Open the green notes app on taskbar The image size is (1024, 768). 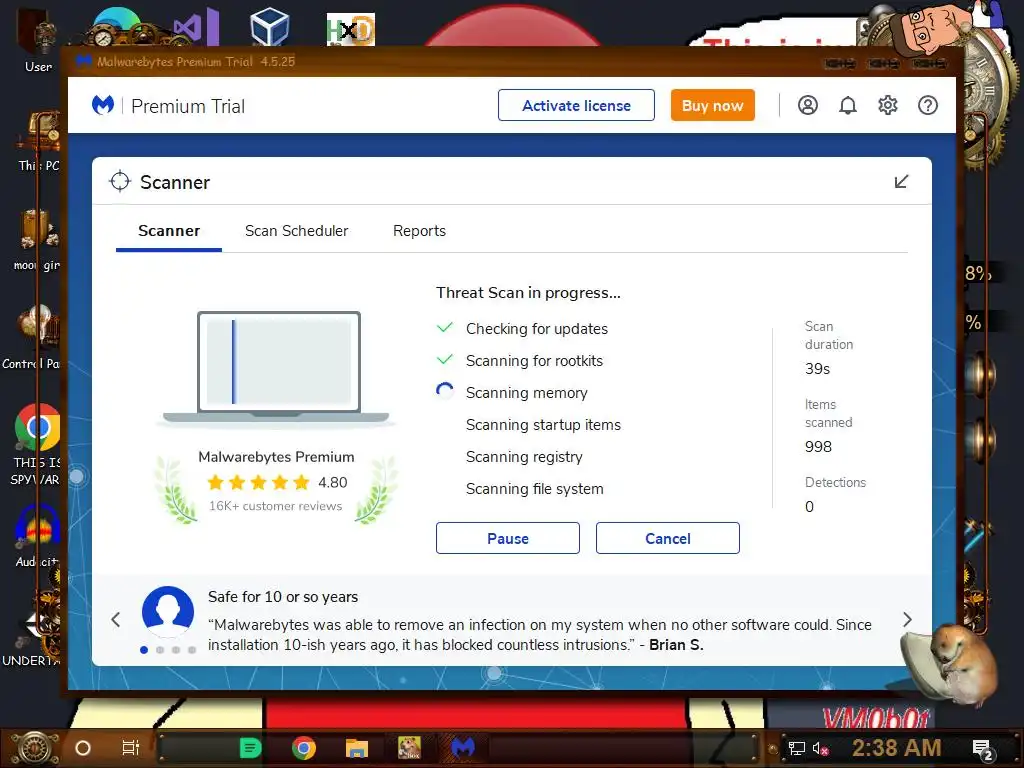coord(250,748)
